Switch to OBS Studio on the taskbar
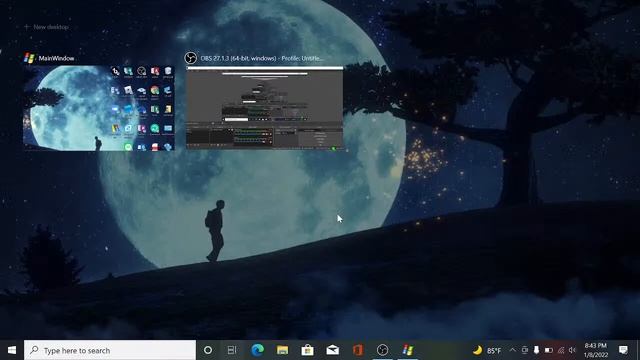 coord(382,350)
